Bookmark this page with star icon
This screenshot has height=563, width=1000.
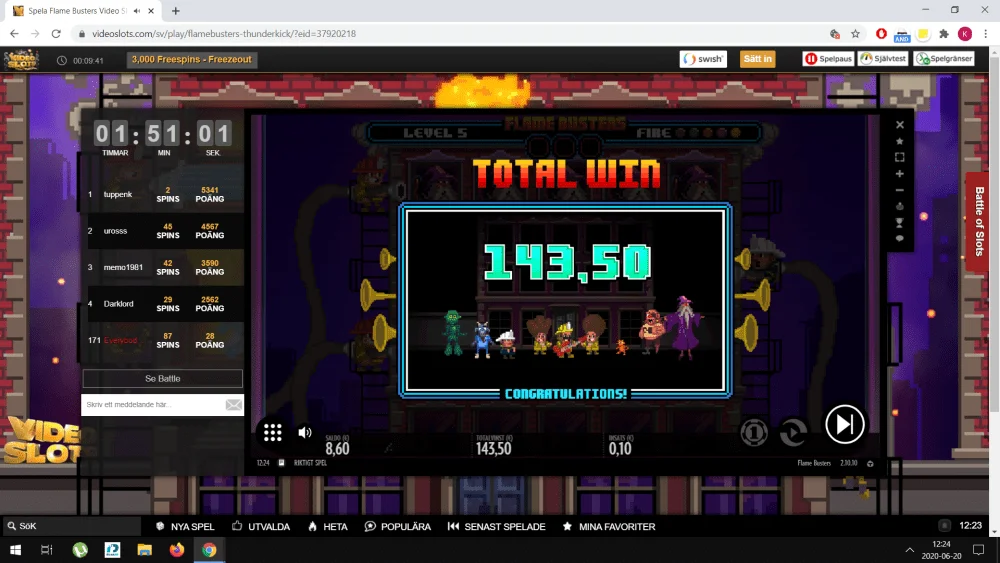tap(855, 33)
